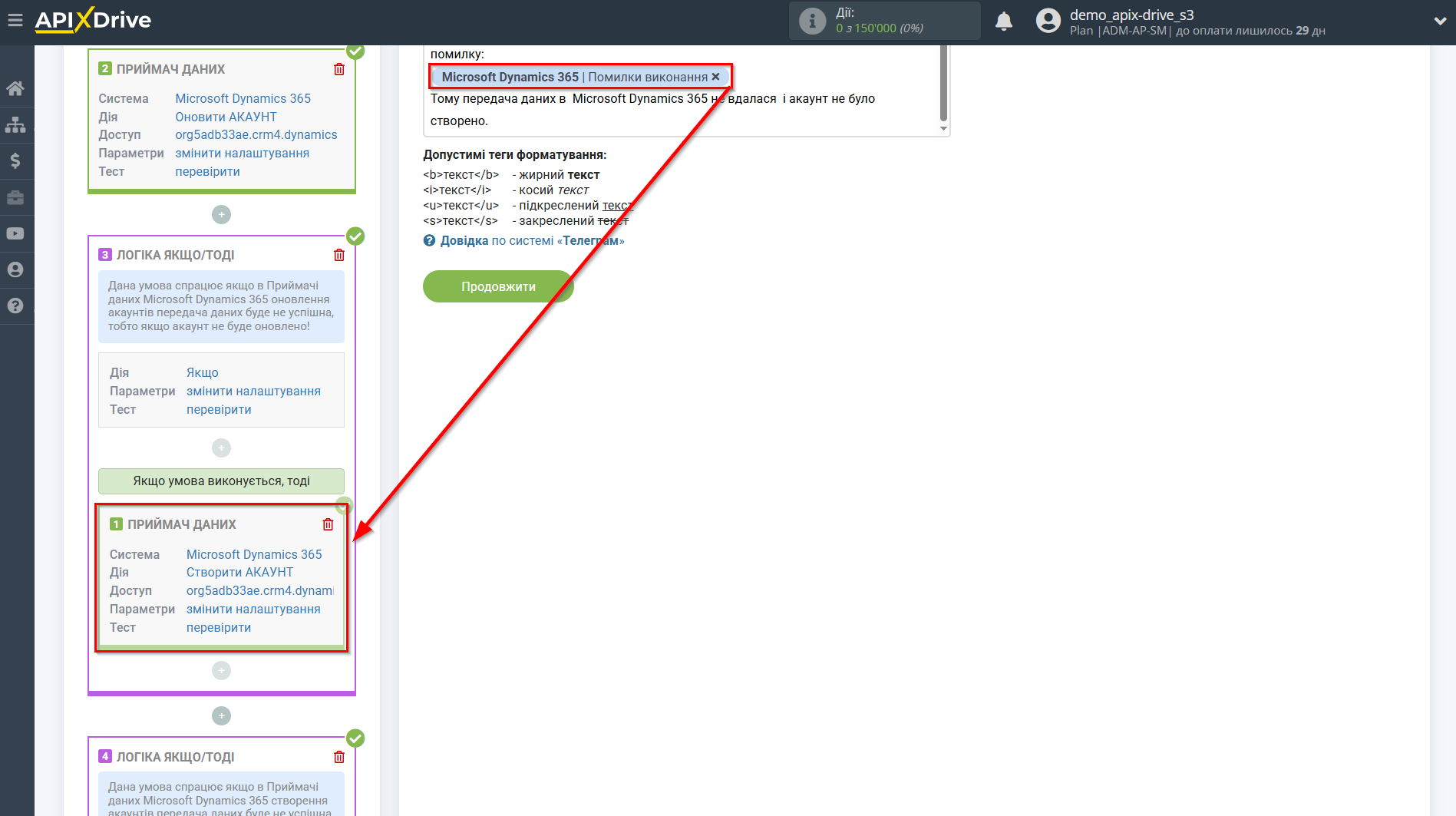
Task: Click the account avatar icon
Action: click(1048, 21)
